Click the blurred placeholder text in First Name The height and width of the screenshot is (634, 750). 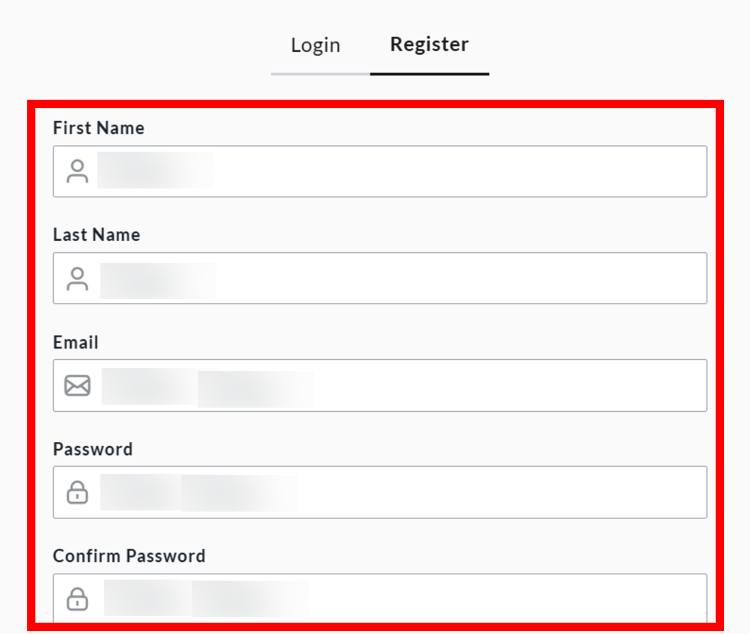click(x=155, y=171)
